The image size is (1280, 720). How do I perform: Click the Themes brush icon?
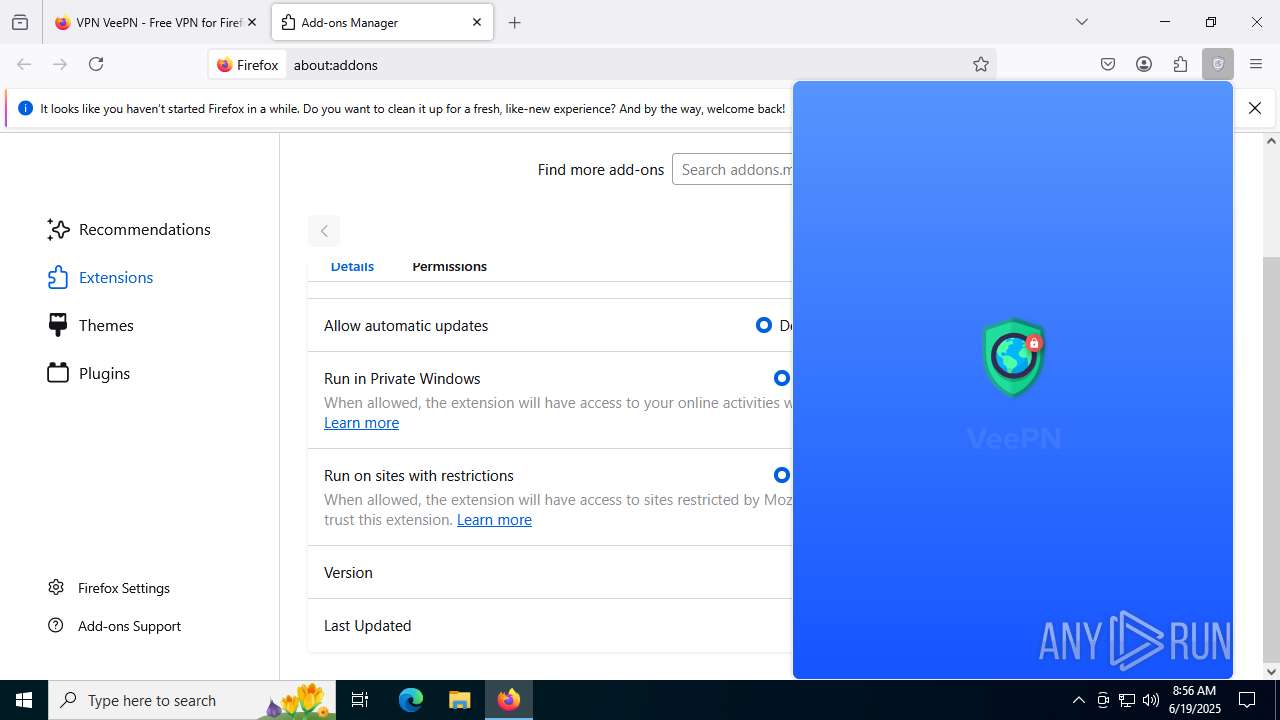(58, 325)
